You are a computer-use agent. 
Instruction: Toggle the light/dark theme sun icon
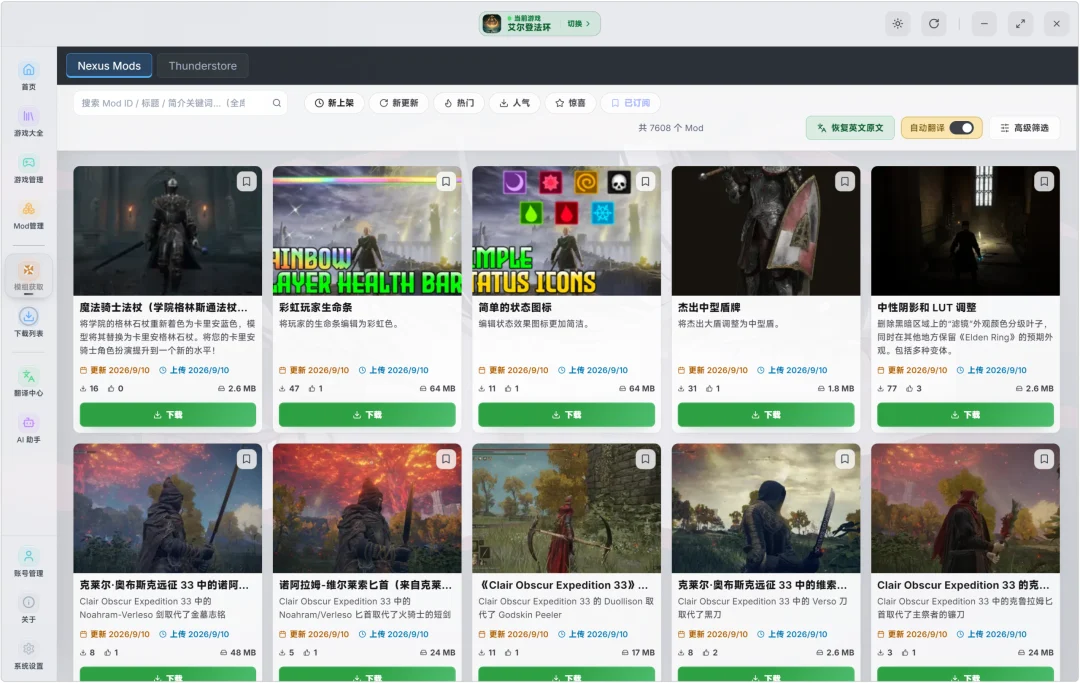[897, 23]
